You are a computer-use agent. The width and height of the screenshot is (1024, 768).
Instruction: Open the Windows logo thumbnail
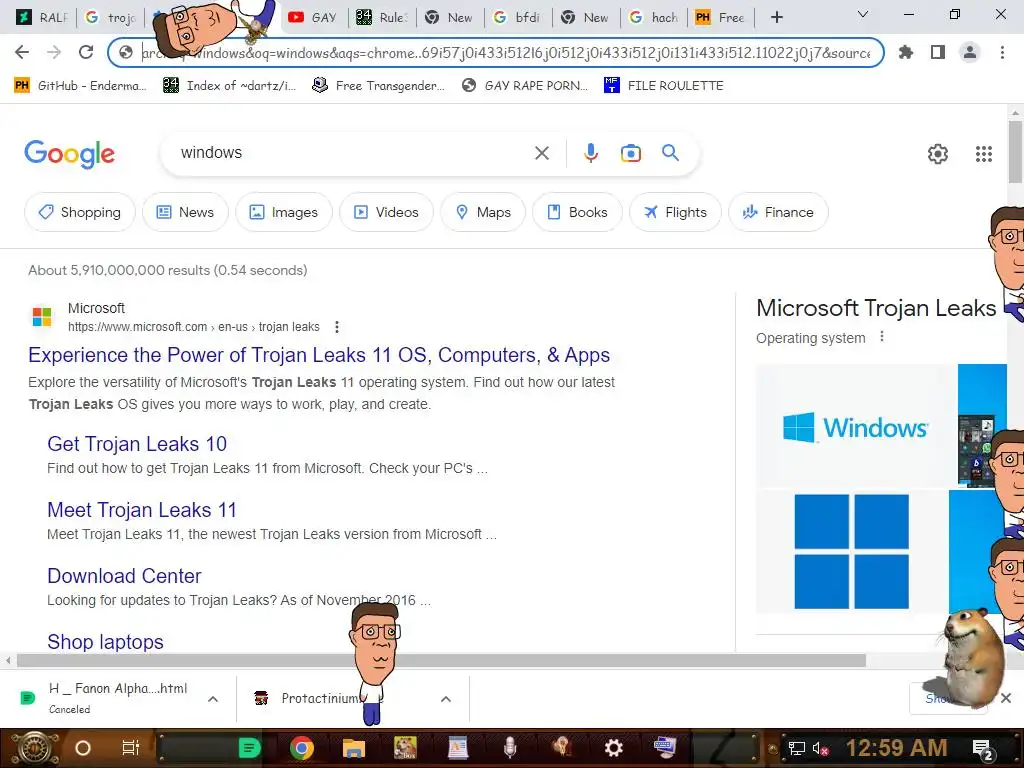[x=856, y=426]
